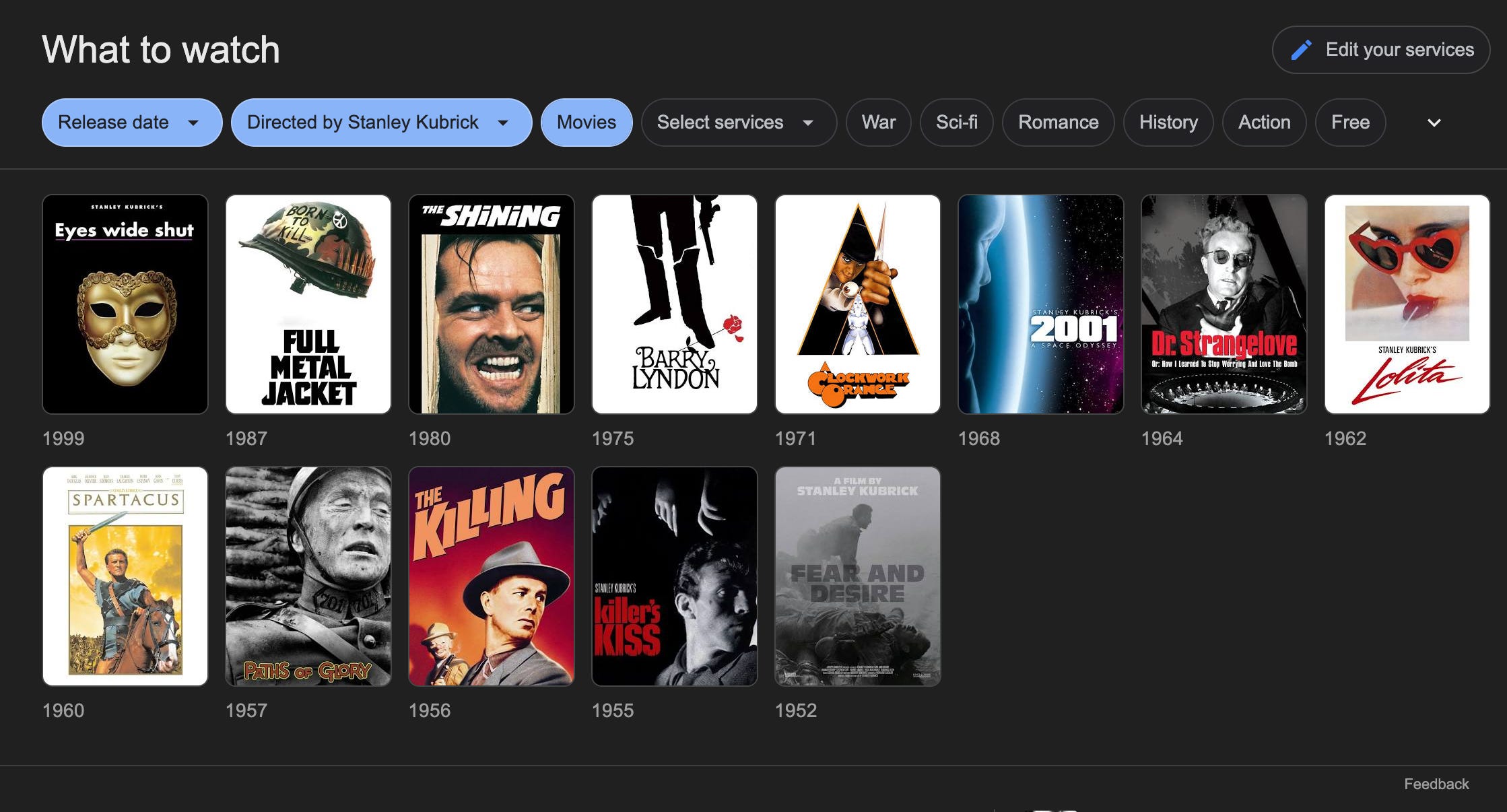The width and height of the screenshot is (1507, 812).
Task: Open the Dr. Strangelove poster
Action: coord(1224,304)
